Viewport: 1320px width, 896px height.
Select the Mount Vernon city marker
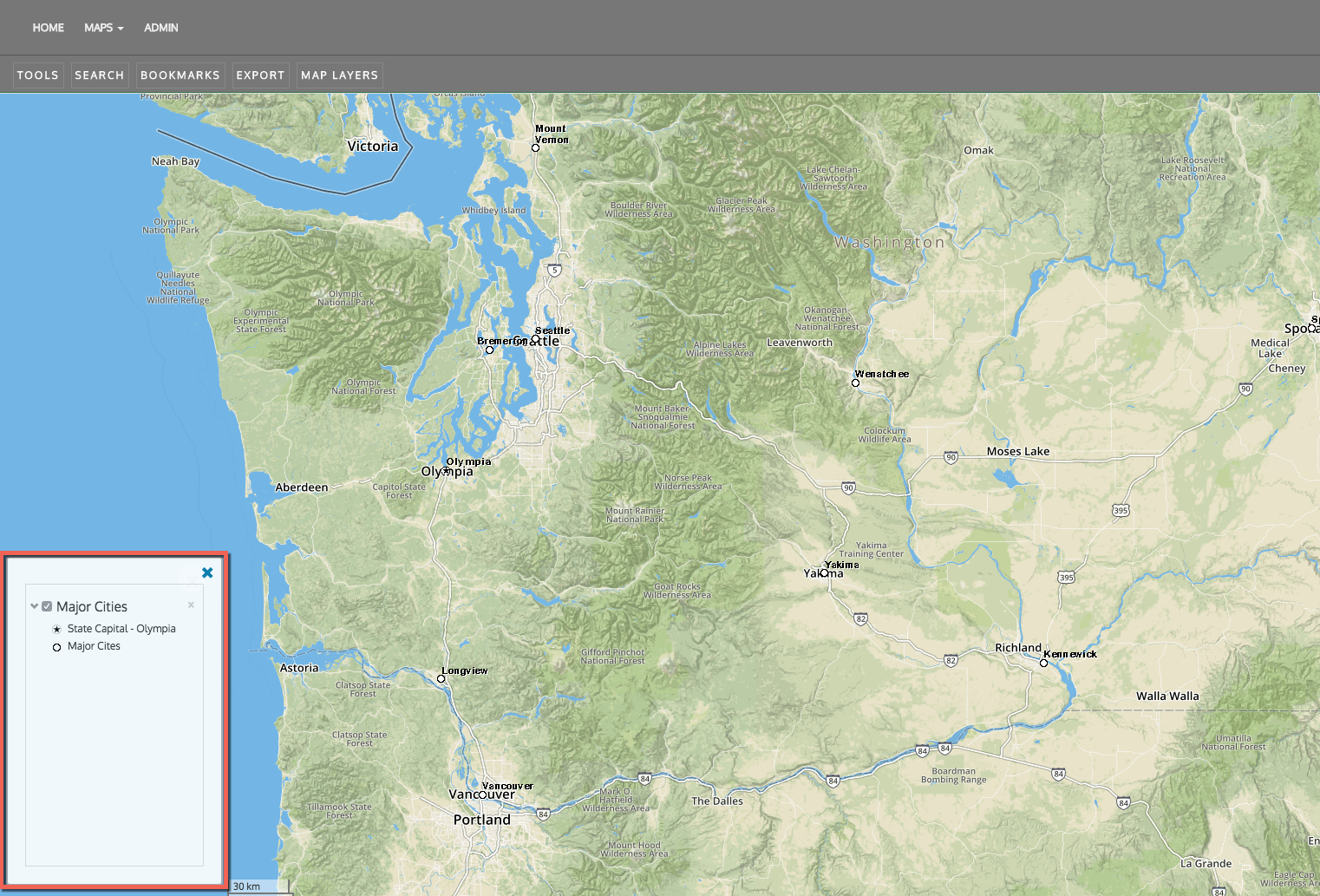[535, 147]
